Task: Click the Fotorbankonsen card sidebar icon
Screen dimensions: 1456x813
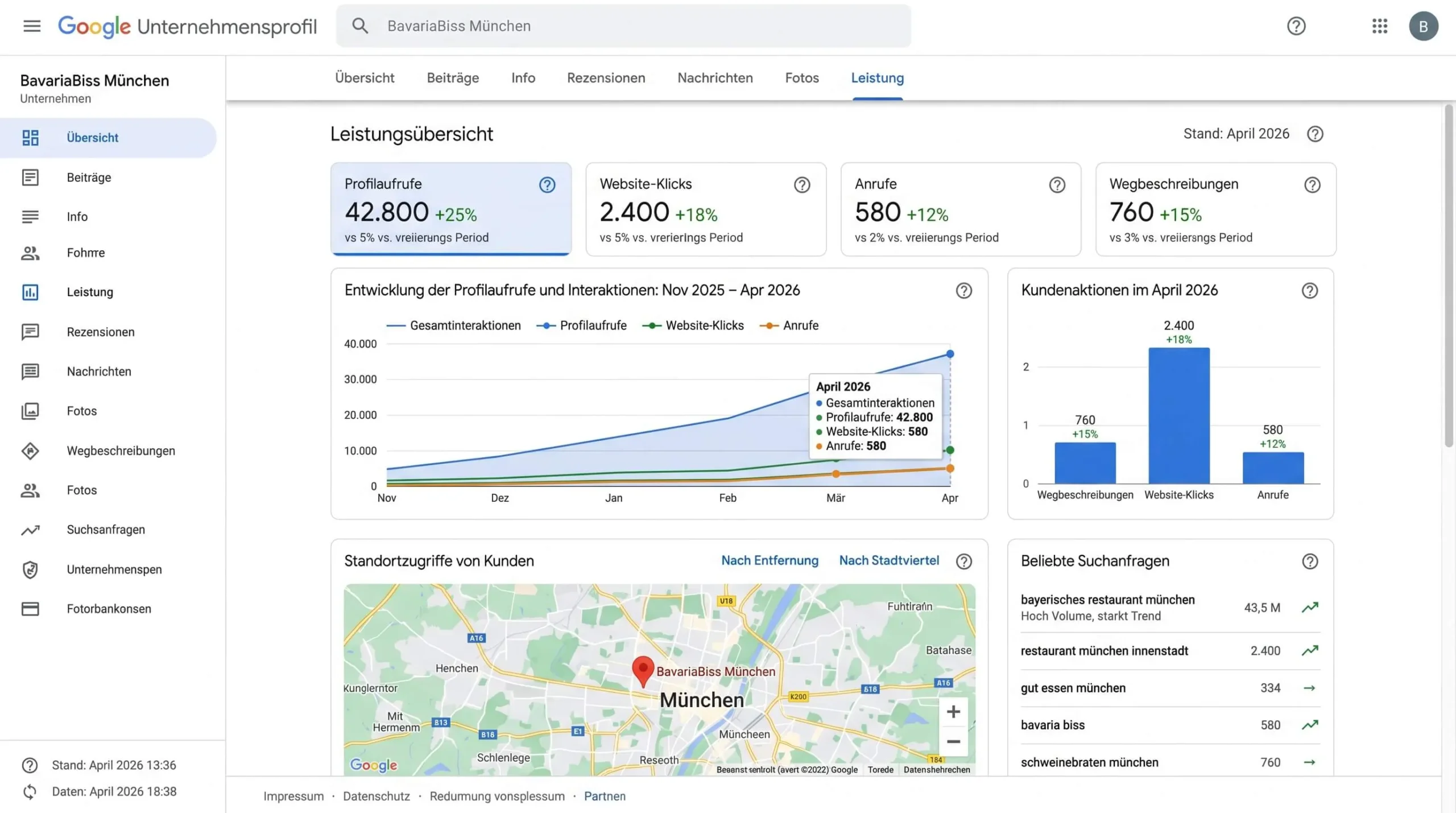Action: coord(30,609)
